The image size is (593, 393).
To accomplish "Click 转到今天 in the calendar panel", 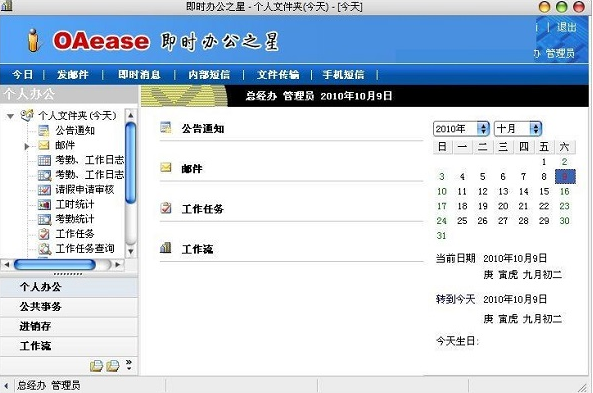I will 455,299.
